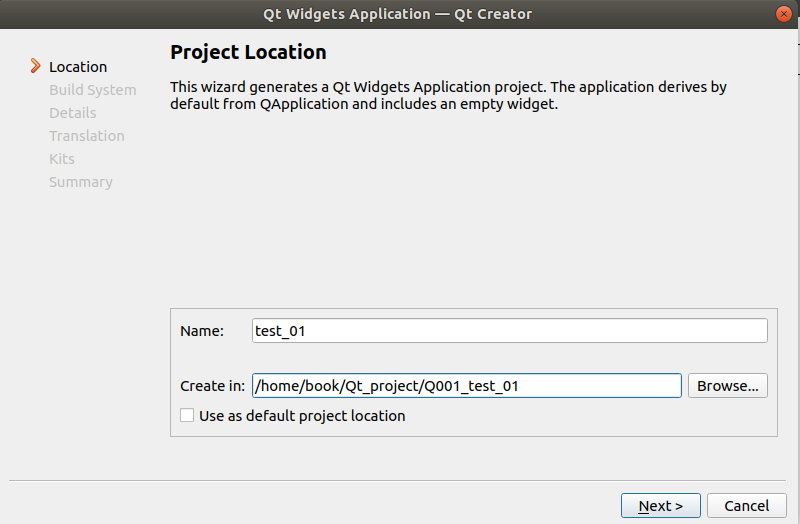Screen dimensions: 800x524
Task: Select the Location wizard step
Action: point(78,67)
